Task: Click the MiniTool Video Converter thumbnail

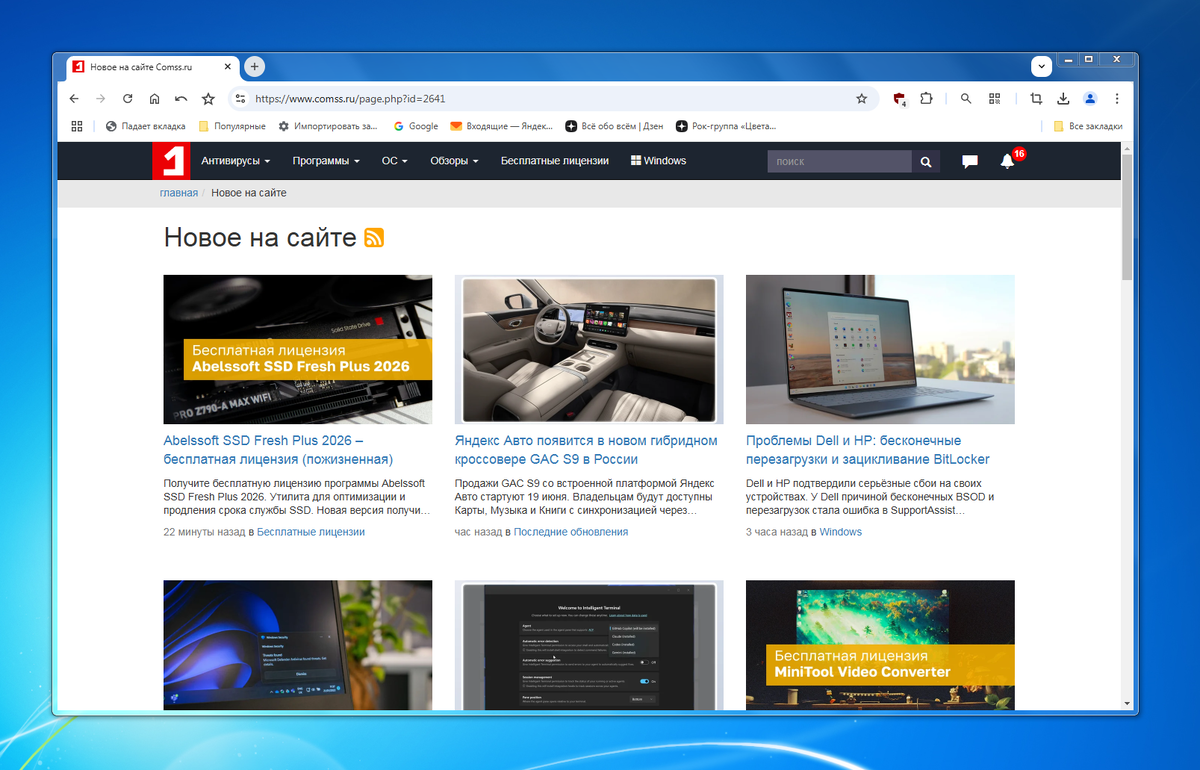Action: 880,645
